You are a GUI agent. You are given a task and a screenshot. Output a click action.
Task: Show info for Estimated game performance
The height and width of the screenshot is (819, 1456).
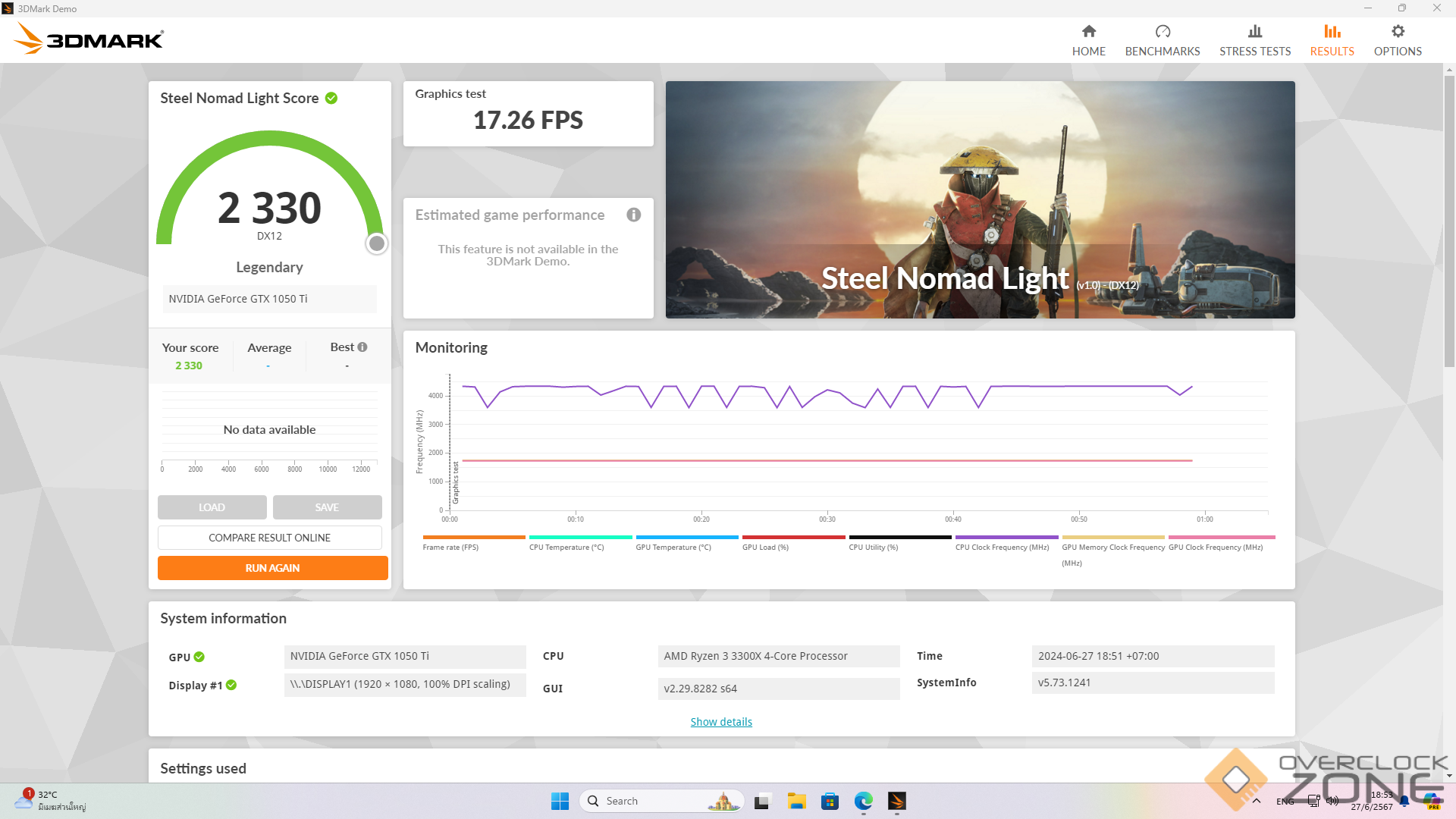(x=633, y=215)
